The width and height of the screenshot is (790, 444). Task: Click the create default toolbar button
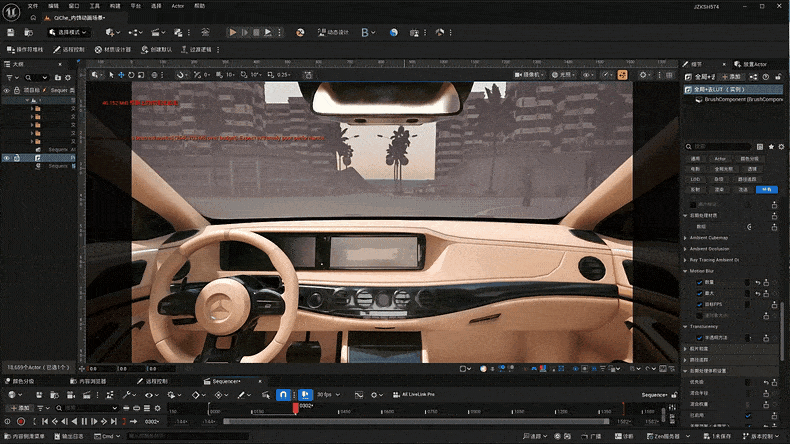[157, 49]
